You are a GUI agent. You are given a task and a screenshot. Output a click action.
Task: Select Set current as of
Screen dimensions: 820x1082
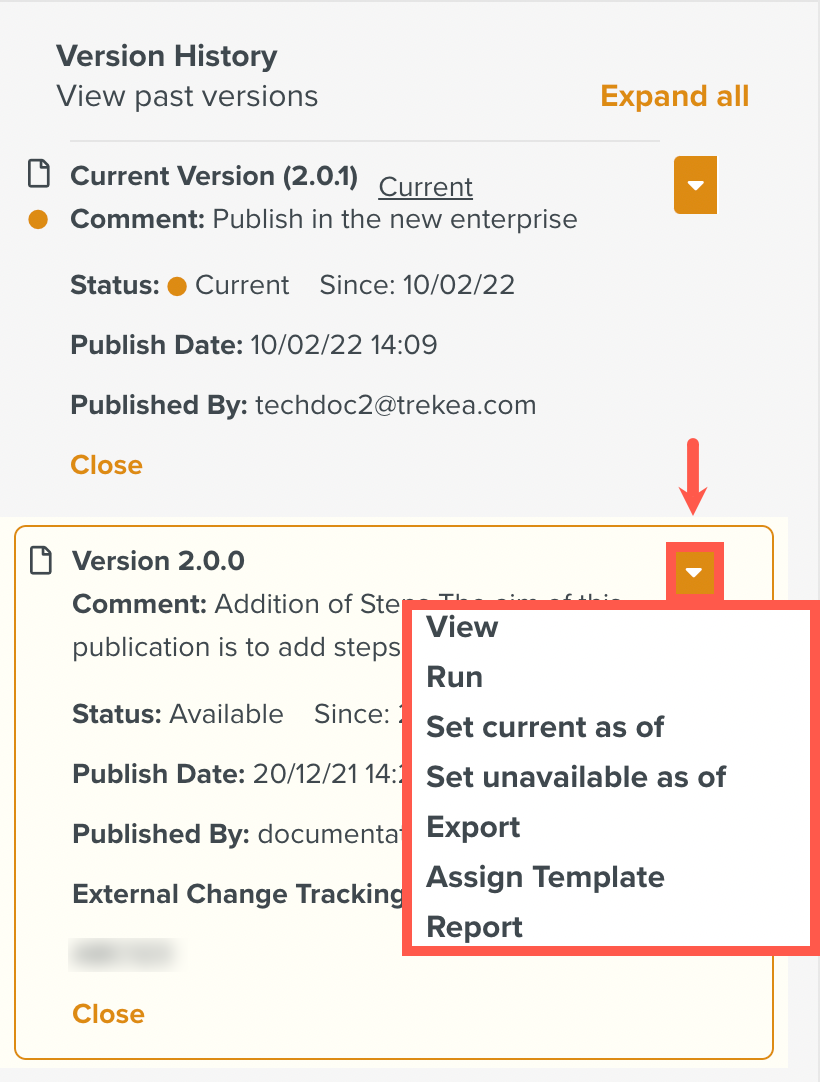pyautogui.click(x=545, y=727)
